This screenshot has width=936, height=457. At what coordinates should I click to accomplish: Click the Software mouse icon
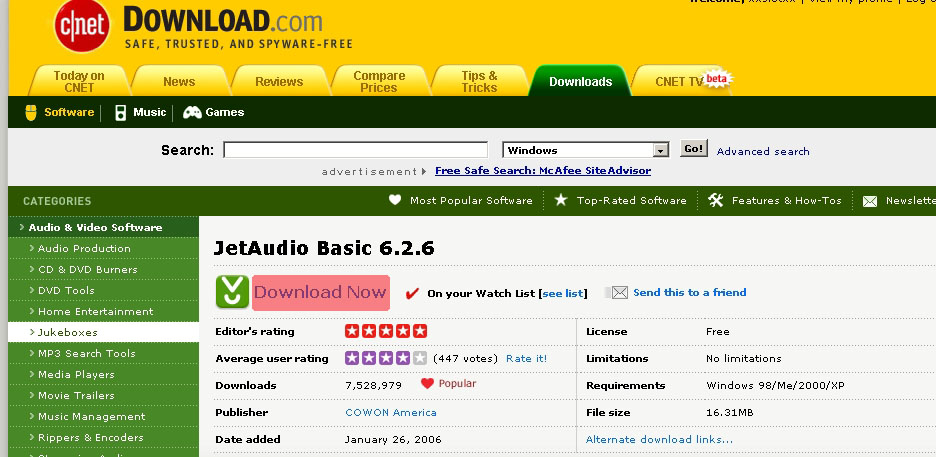coord(31,112)
